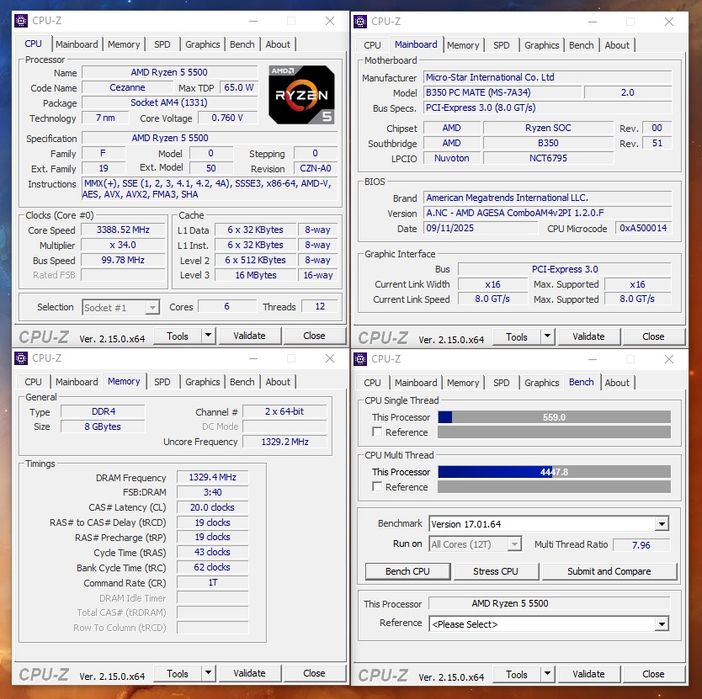The width and height of the screenshot is (702, 699).
Task: Click Command Rate 1T value
Action: [x=212, y=582]
